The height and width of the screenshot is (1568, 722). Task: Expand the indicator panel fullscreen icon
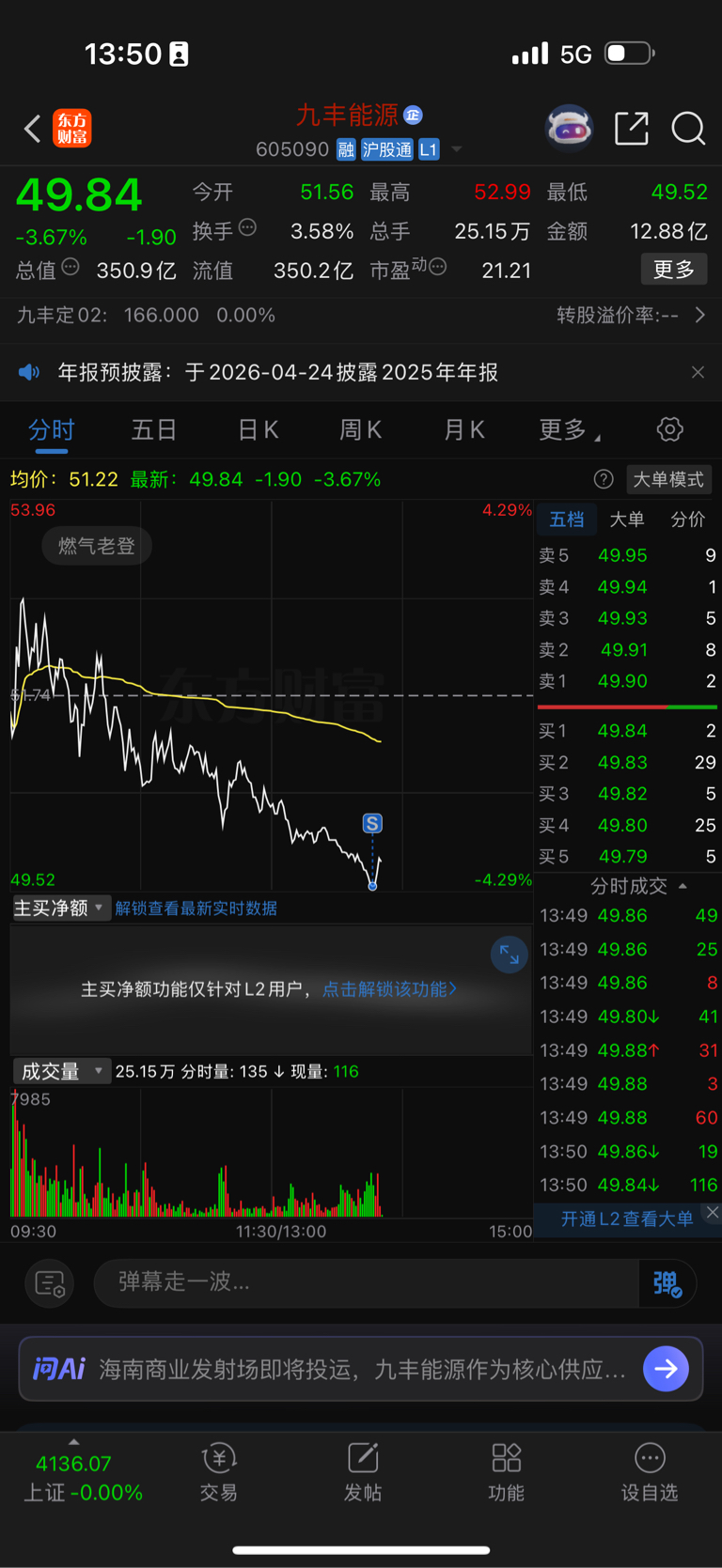[x=510, y=955]
